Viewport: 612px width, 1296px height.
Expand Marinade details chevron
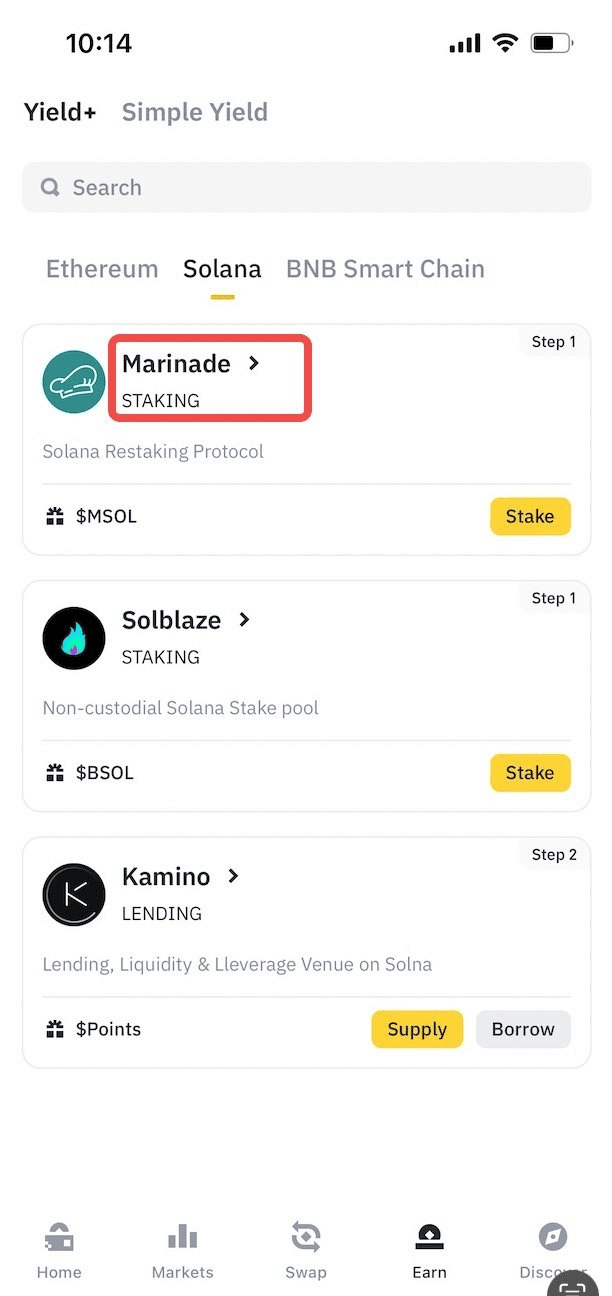[254, 364]
